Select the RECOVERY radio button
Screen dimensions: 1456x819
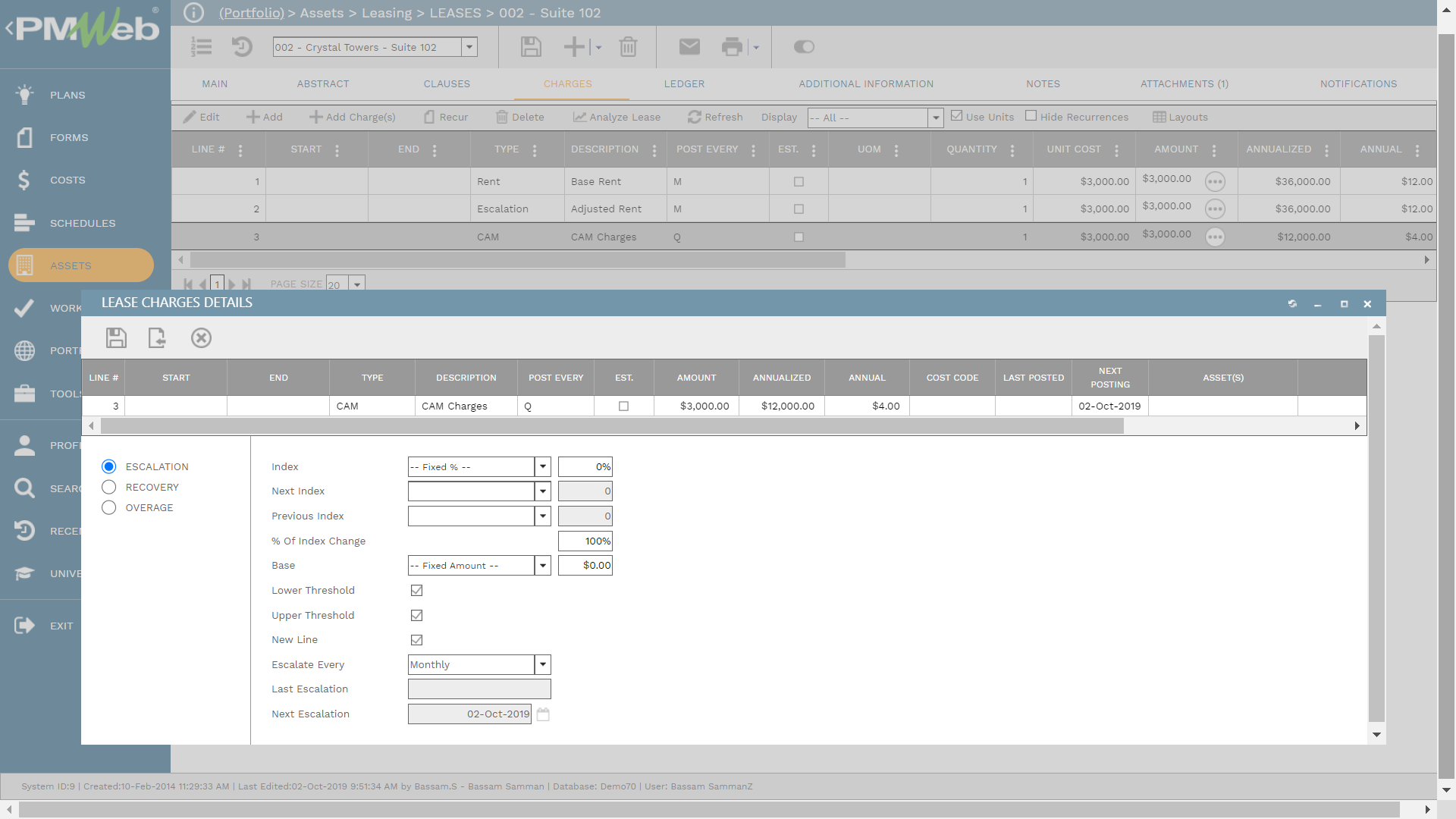click(109, 488)
